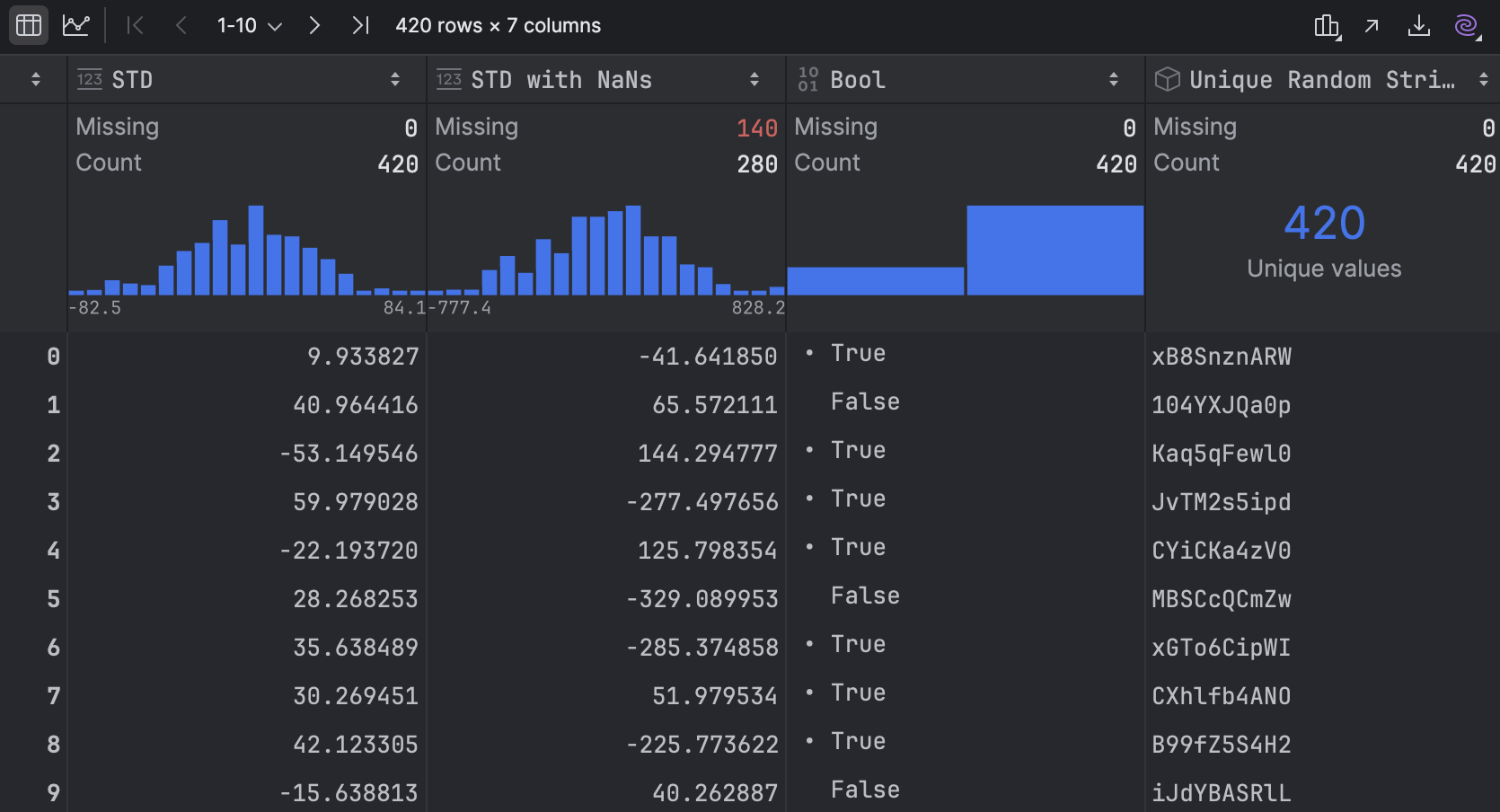This screenshot has height=812, width=1500.
Task: Export the table data
Action: [x=1419, y=26]
